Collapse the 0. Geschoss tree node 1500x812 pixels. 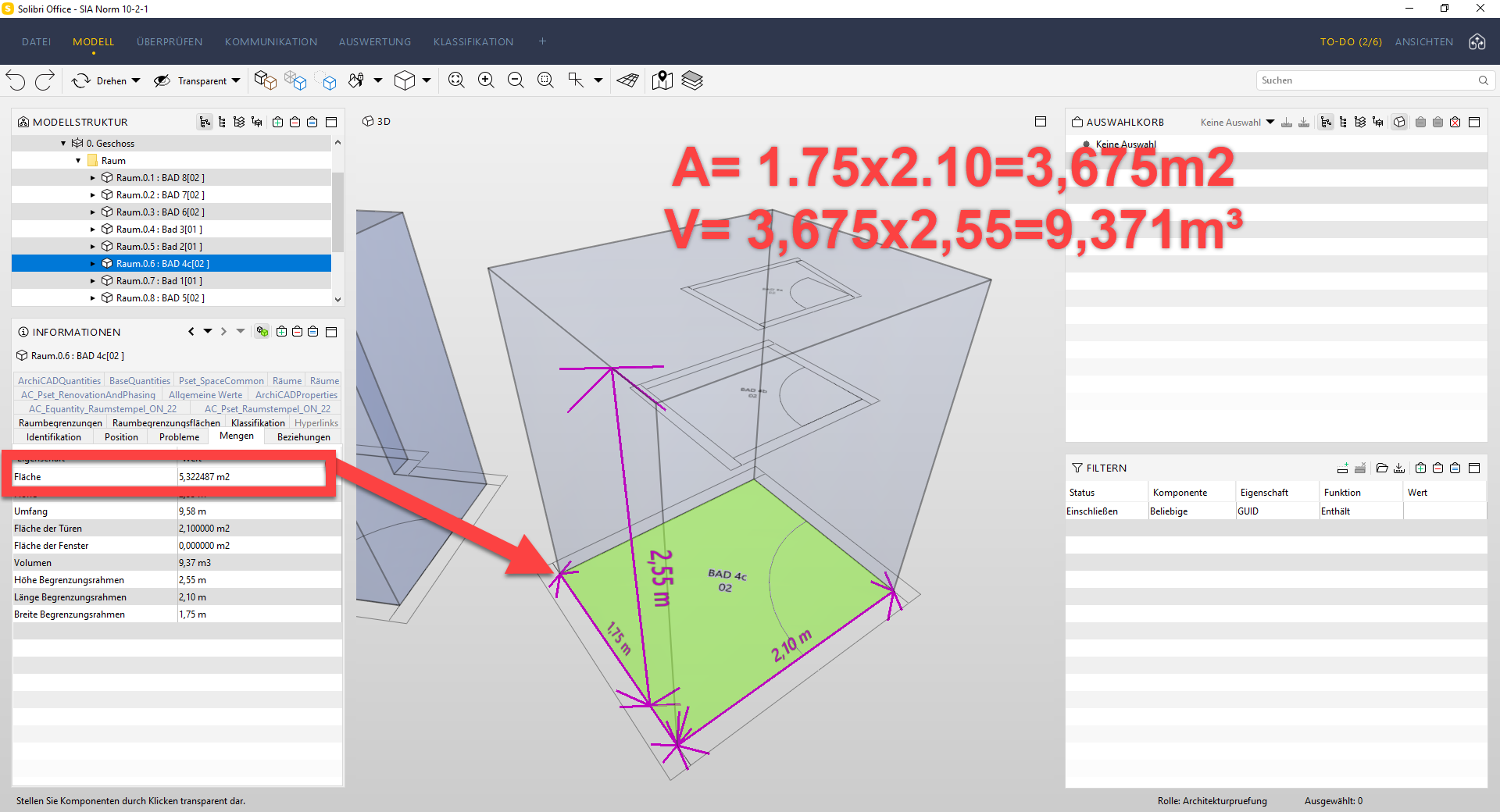coord(63,144)
